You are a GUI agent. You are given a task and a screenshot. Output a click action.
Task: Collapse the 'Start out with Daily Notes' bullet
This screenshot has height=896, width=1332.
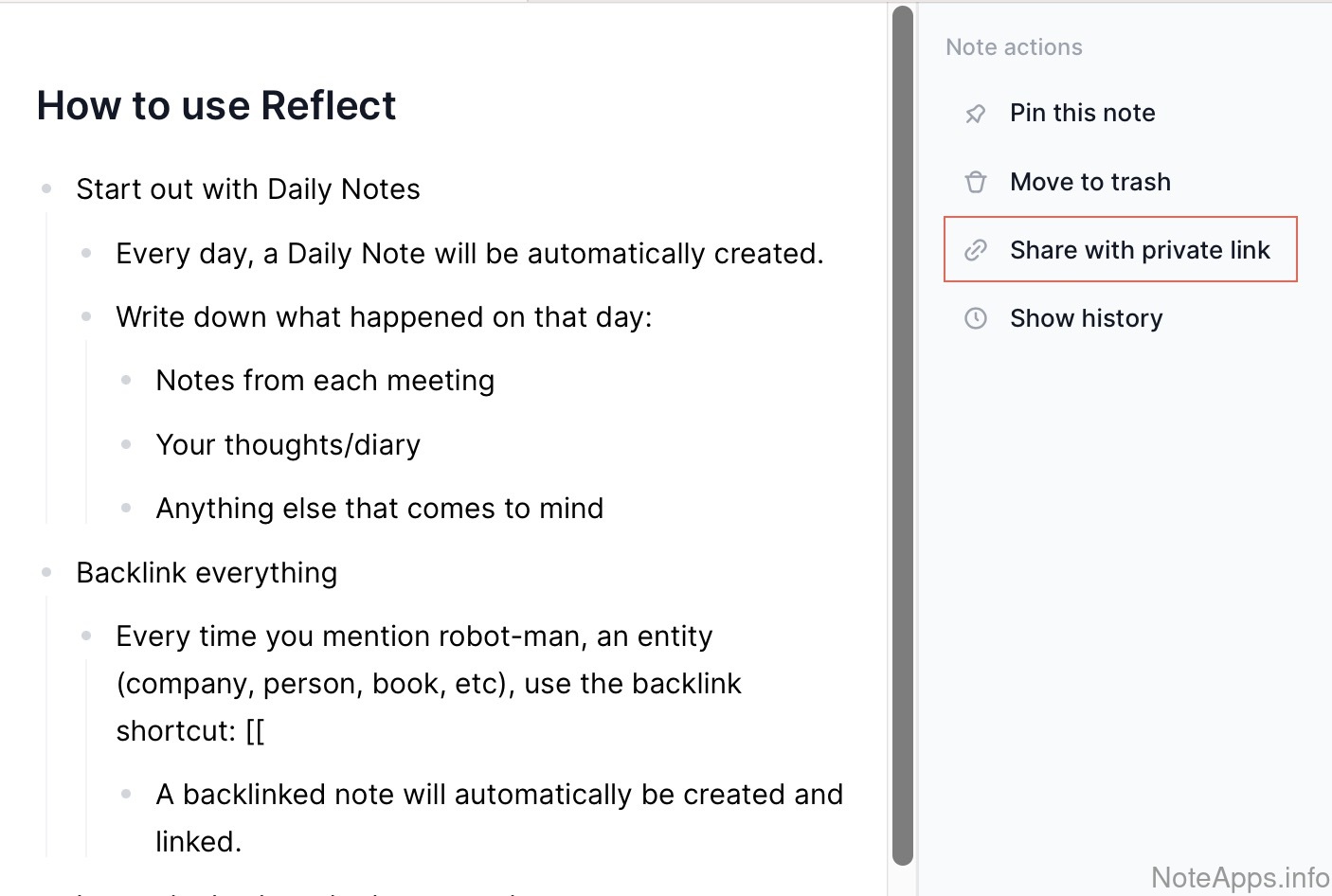(46, 189)
